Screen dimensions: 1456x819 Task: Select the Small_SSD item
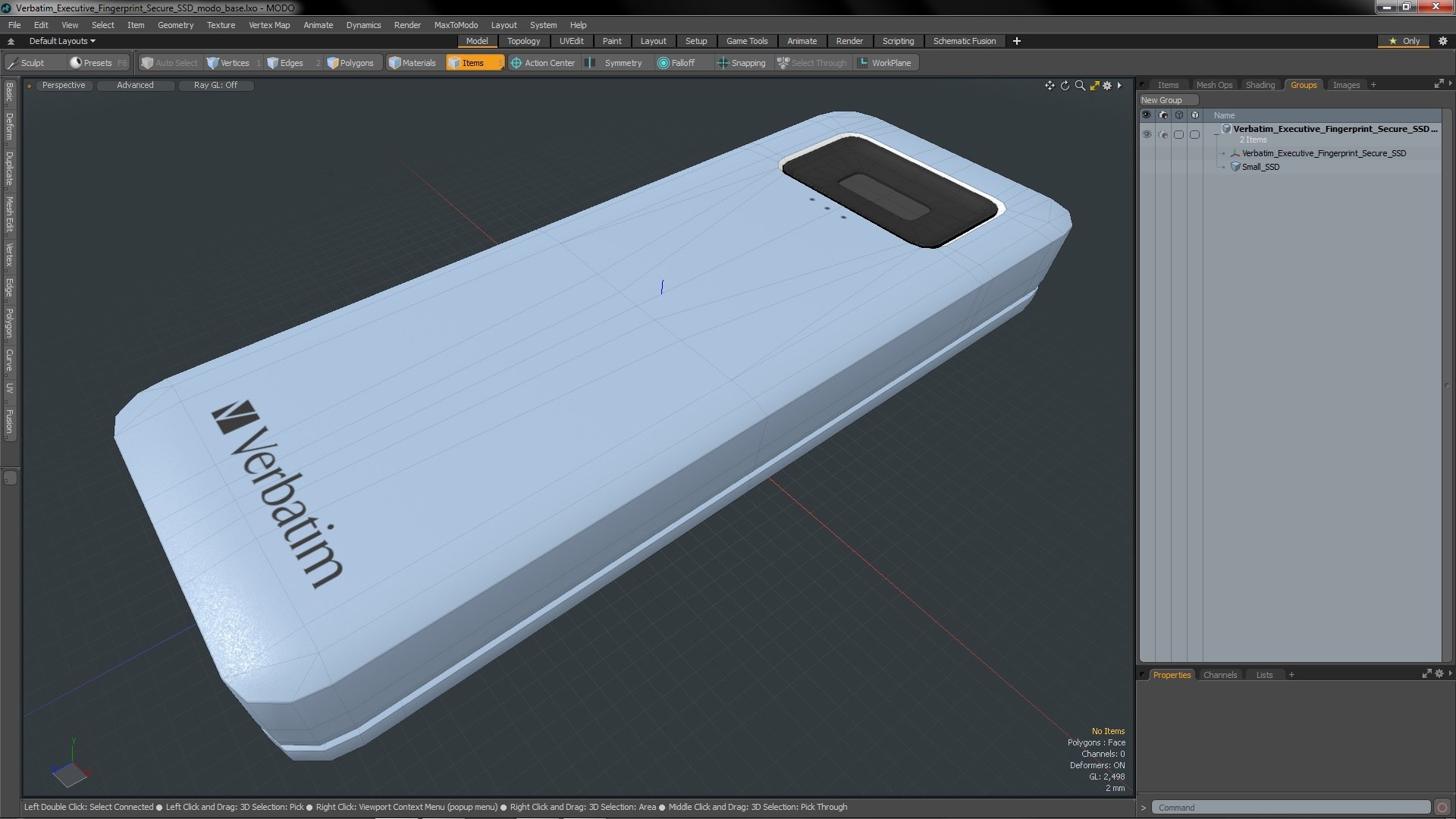click(1260, 167)
